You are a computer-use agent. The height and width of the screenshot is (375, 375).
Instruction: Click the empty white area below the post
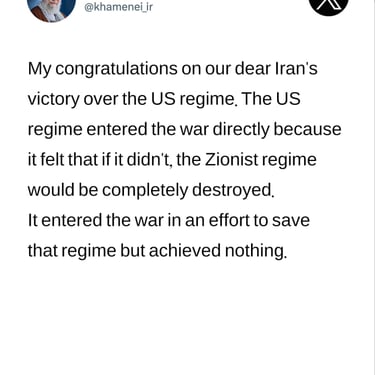pyautogui.click(x=185, y=317)
